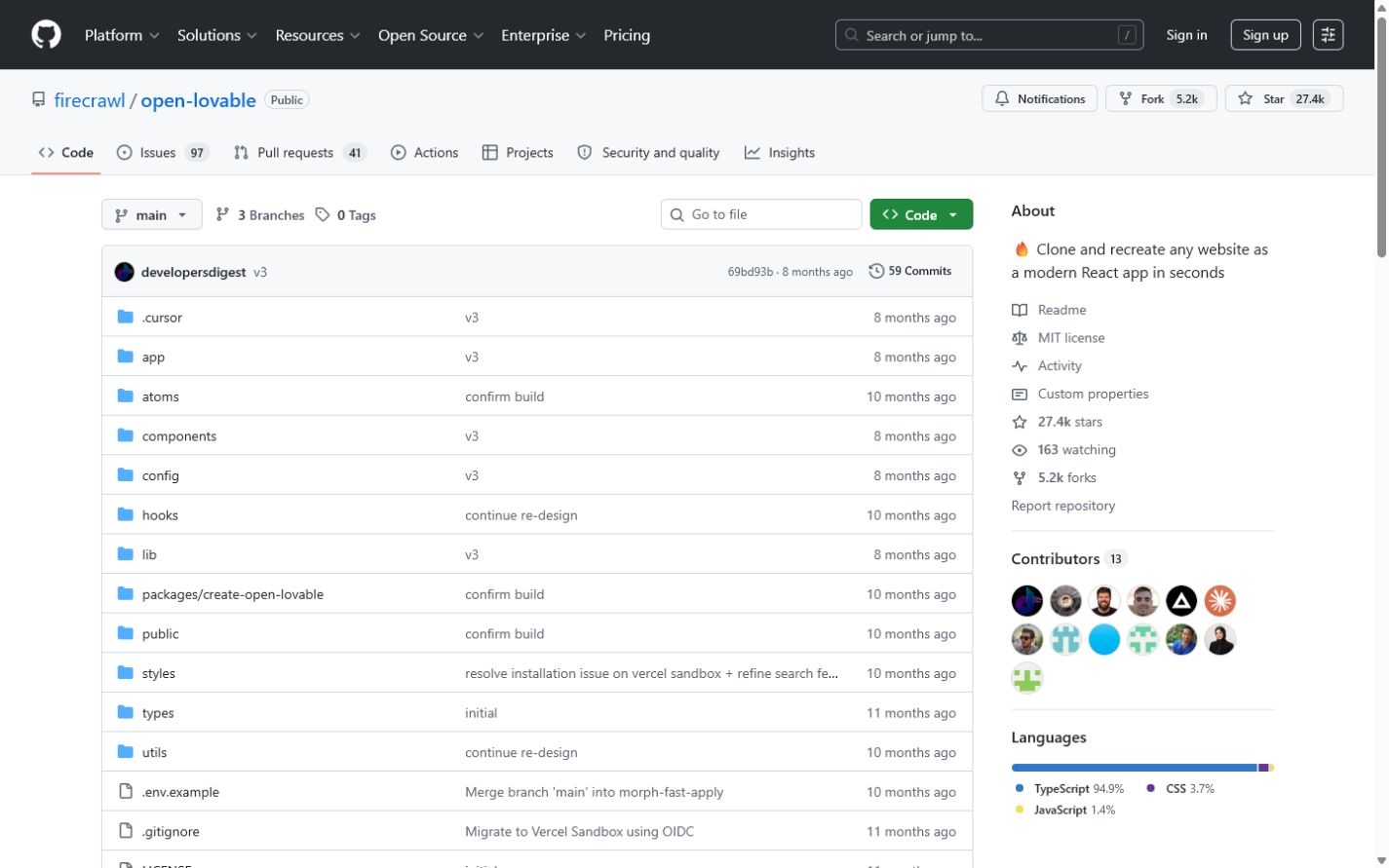
Task: Open the black triangle contributor avatar
Action: point(1181,601)
